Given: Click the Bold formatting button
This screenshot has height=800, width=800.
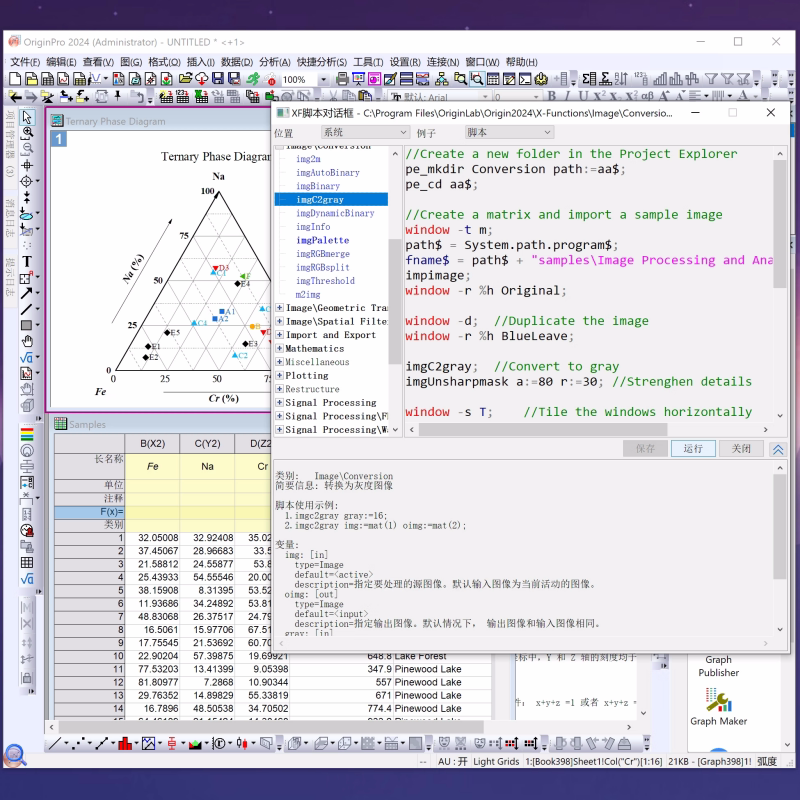Looking at the screenshot, I should click(x=552, y=96).
